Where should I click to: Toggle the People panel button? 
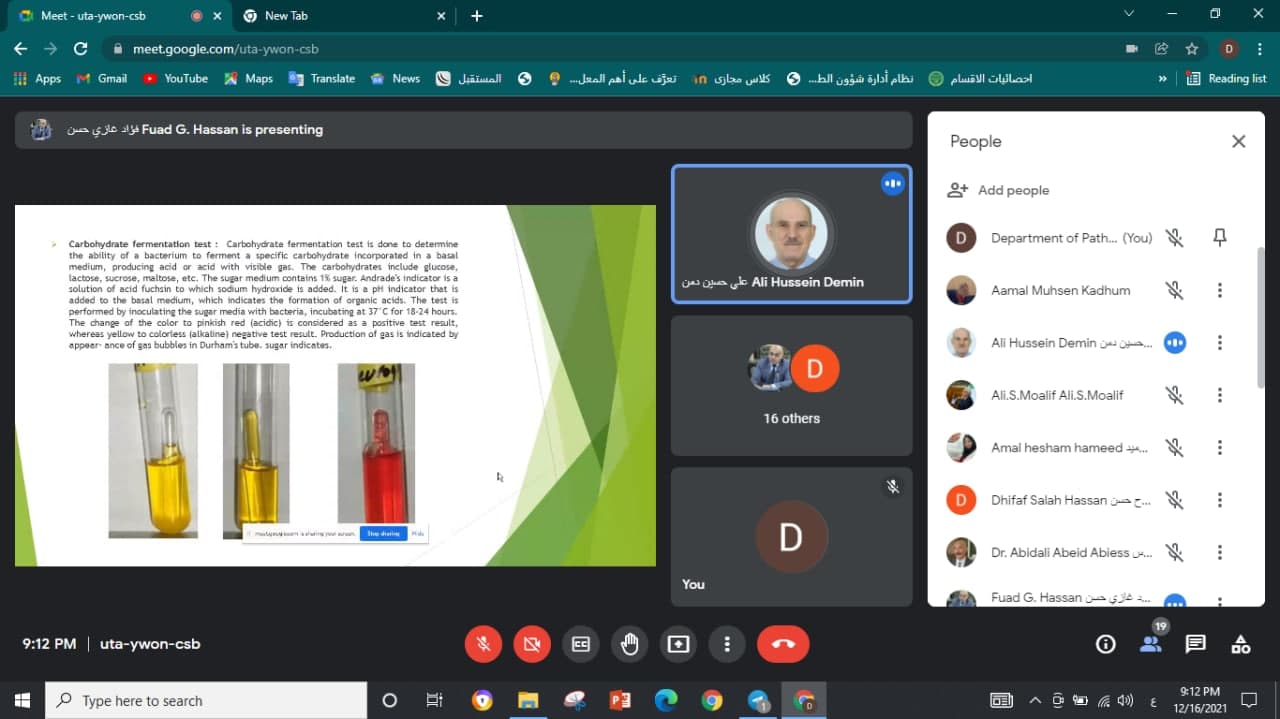1151,643
